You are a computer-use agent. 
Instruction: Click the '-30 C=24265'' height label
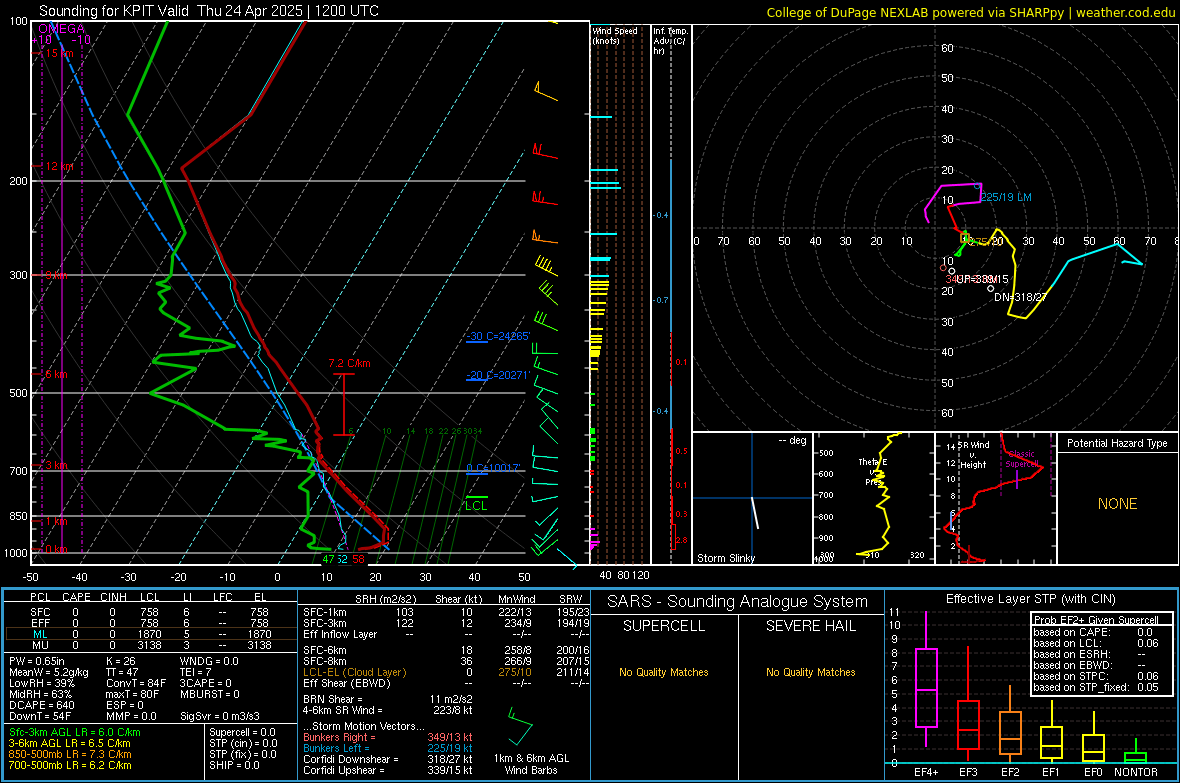498,337
